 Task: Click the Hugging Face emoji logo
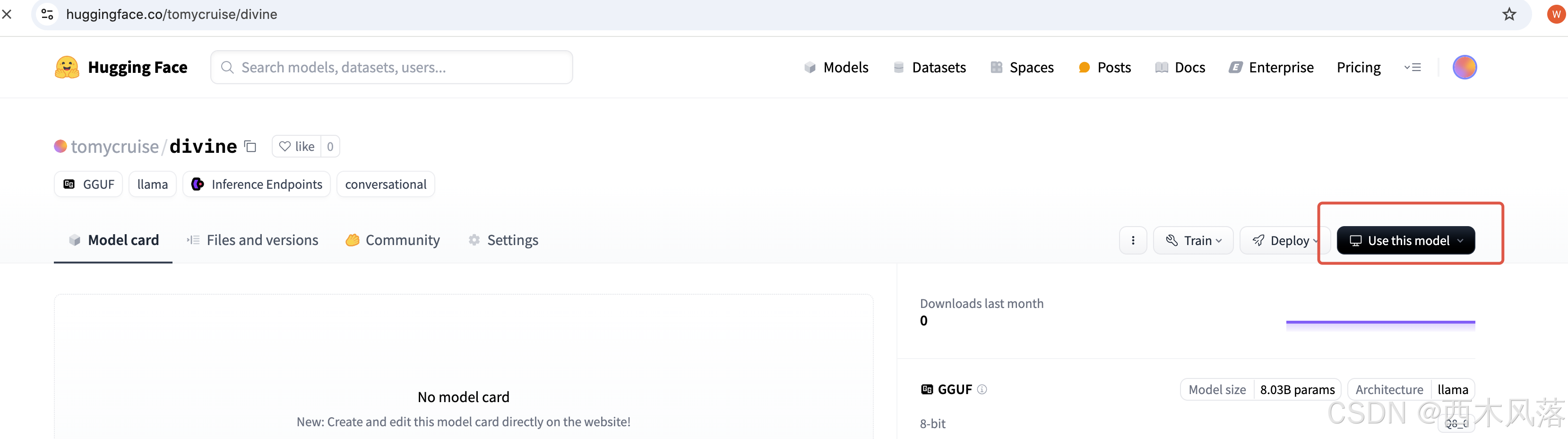coord(67,67)
